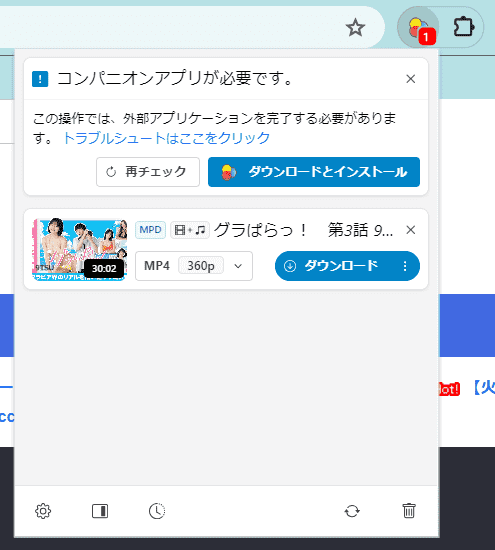
Task: Expand the MP4 360p format dropdown
Action: click(x=194, y=266)
